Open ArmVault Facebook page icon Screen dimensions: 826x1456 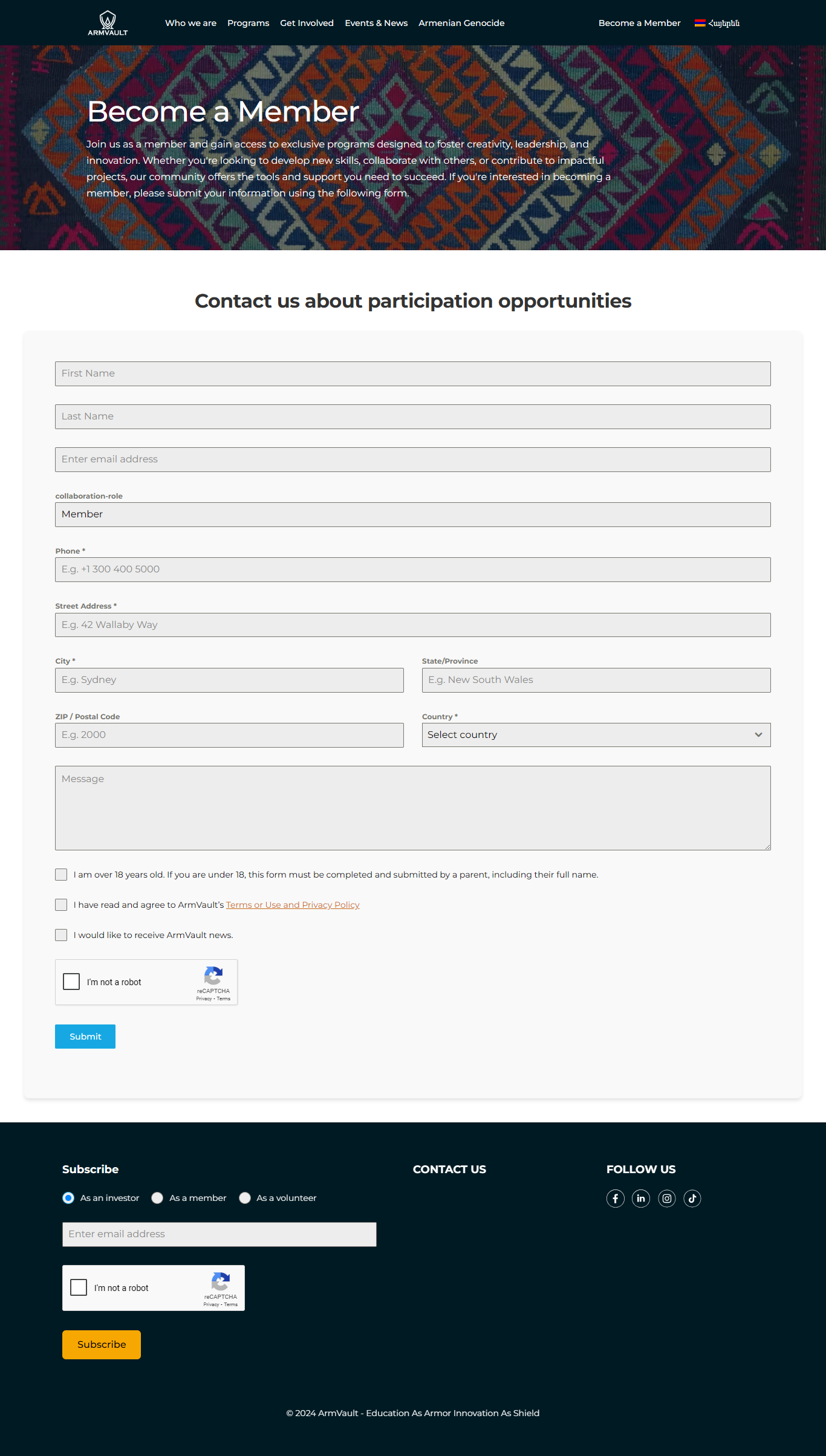click(x=615, y=1199)
